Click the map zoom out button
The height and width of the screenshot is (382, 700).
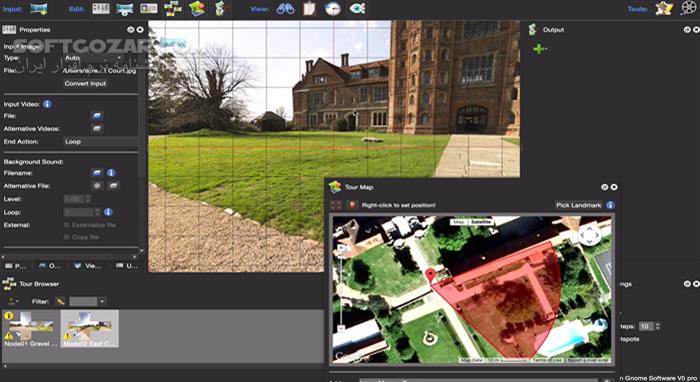click(342, 328)
